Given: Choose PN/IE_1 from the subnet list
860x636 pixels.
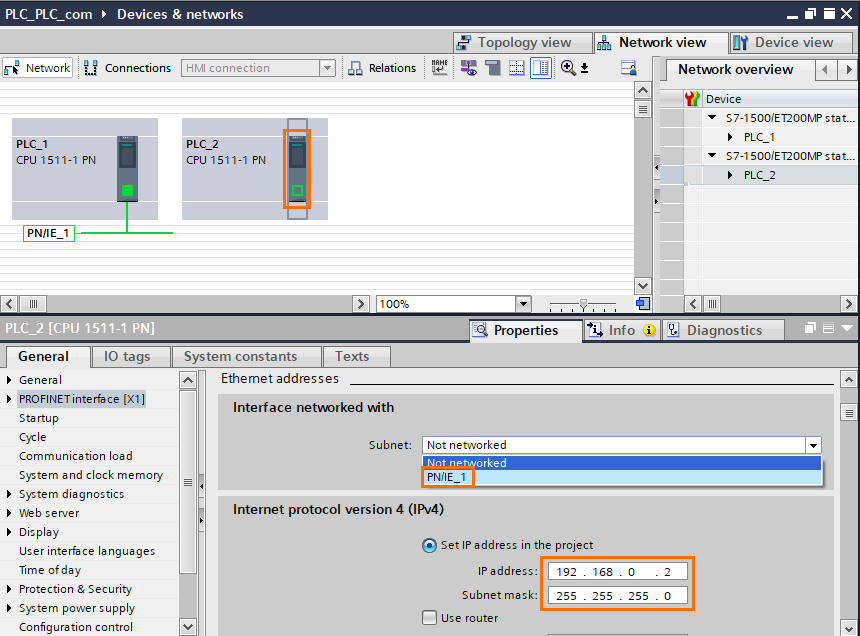Looking at the screenshot, I should [x=621, y=478].
